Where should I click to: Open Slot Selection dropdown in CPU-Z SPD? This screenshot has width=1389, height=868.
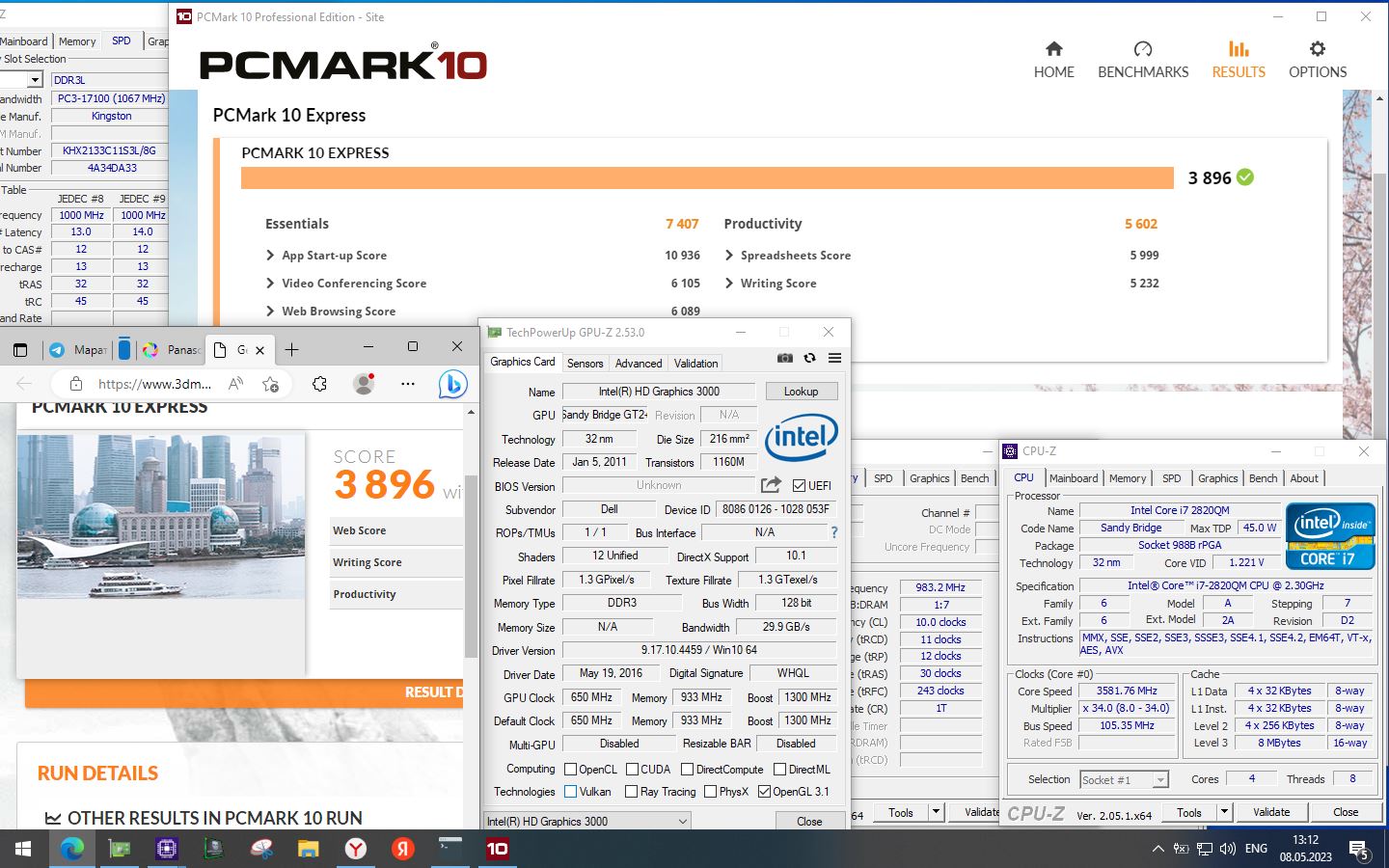click(35, 79)
